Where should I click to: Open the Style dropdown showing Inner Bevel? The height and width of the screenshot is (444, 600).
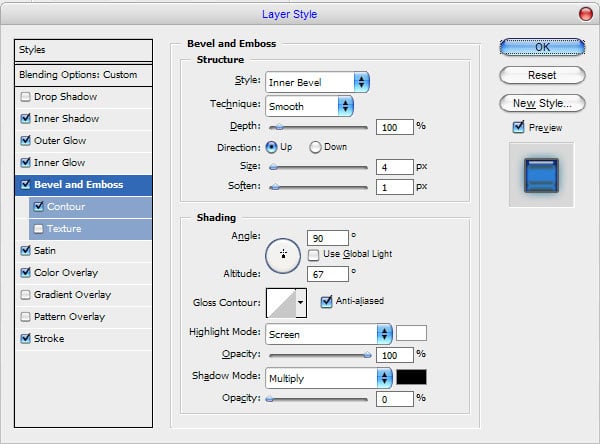click(317, 82)
